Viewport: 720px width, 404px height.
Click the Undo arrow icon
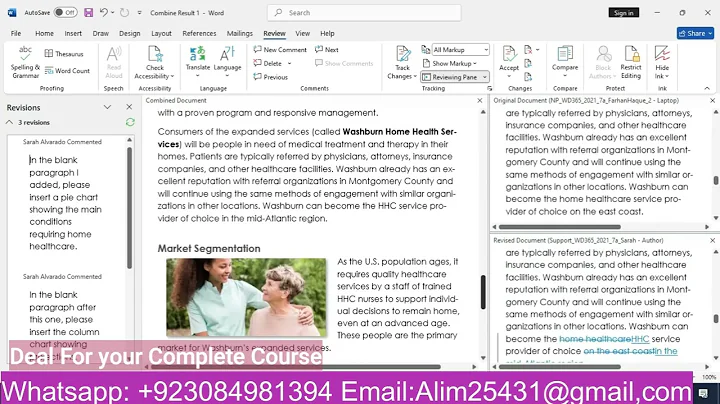[x=104, y=13]
